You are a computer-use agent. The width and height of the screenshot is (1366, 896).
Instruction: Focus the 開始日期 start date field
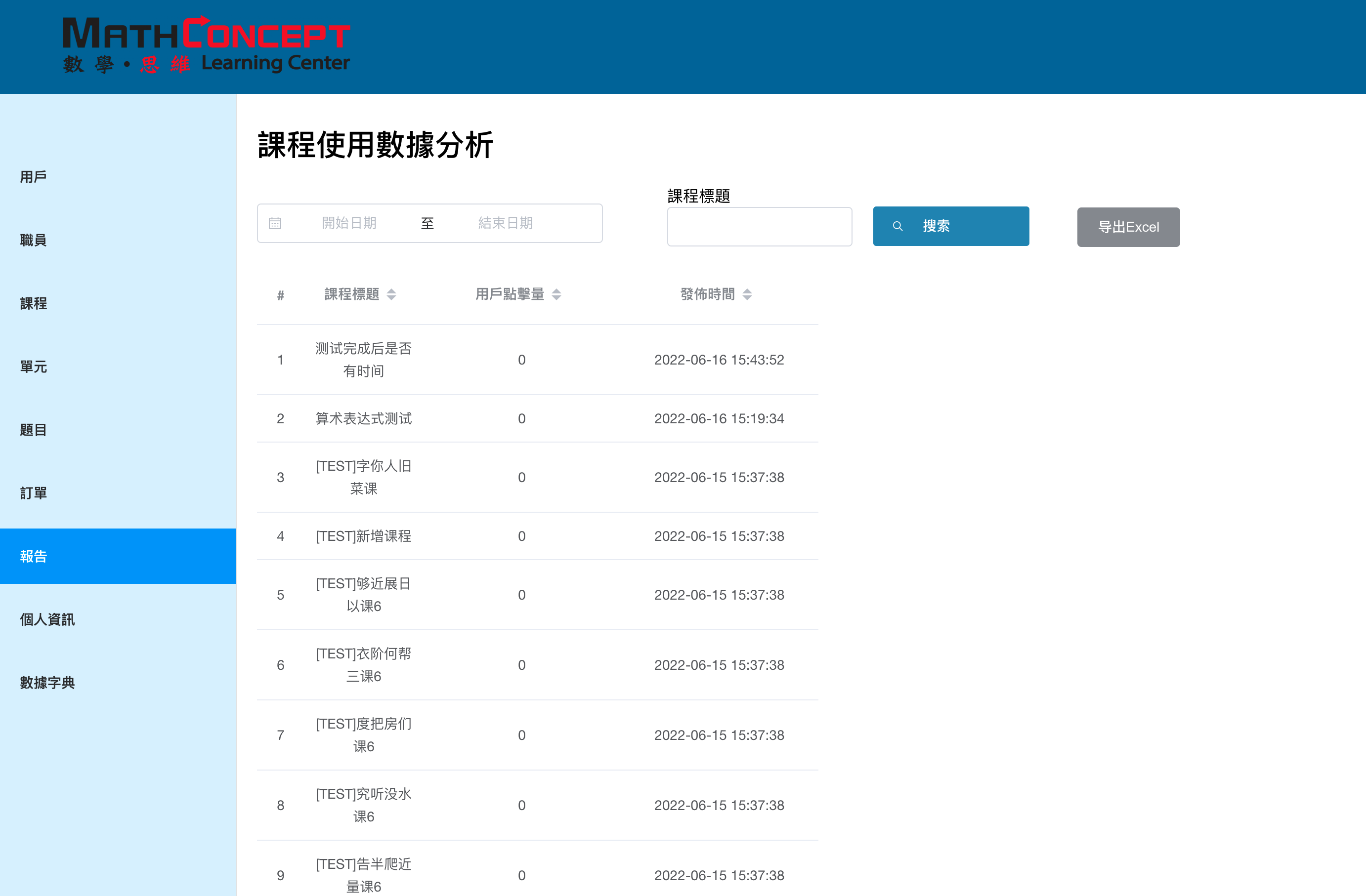coord(349,223)
